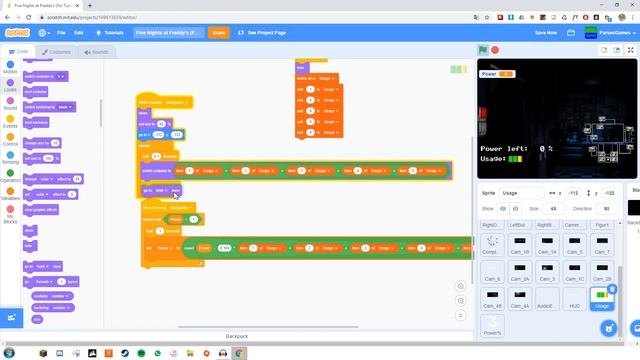Select the HUD sprite thumbnail

[574, 299]
